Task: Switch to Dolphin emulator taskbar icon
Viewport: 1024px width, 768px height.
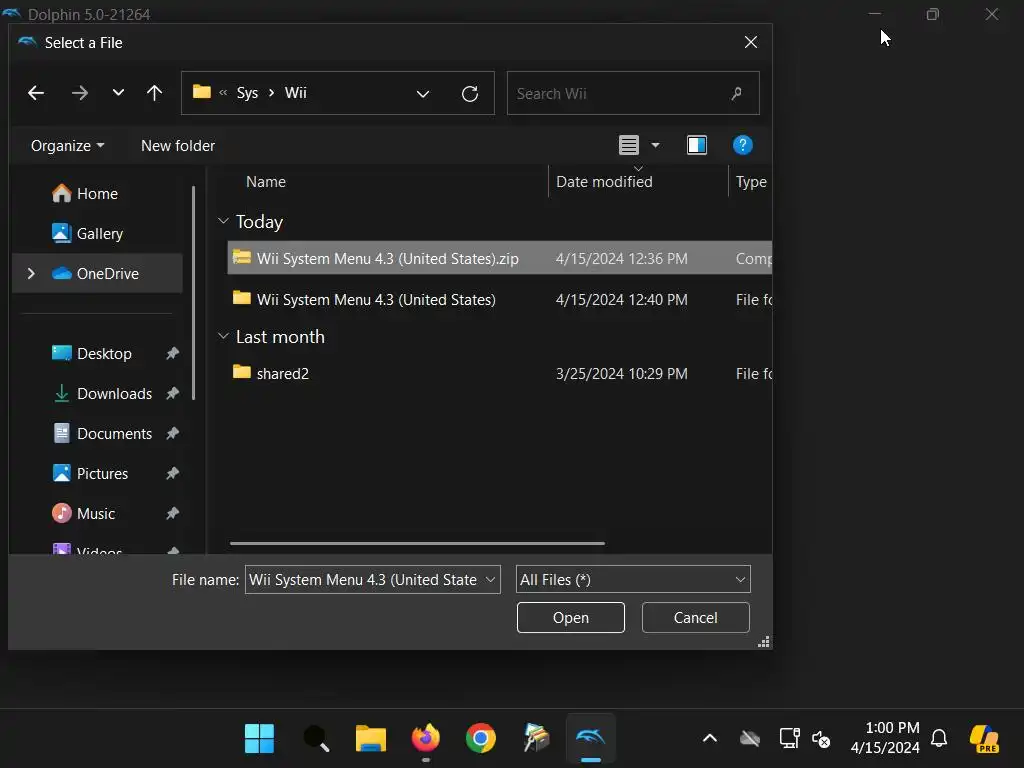Action: [x=590, y=739]
